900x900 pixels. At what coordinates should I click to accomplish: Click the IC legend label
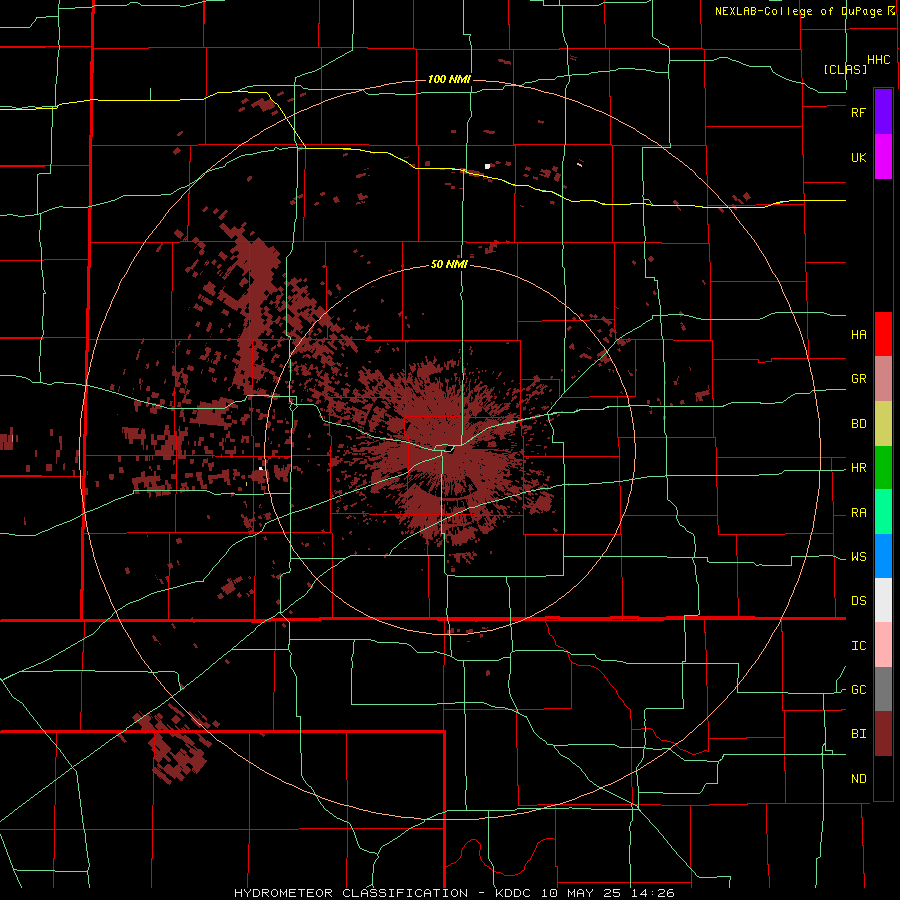(858, 646)
